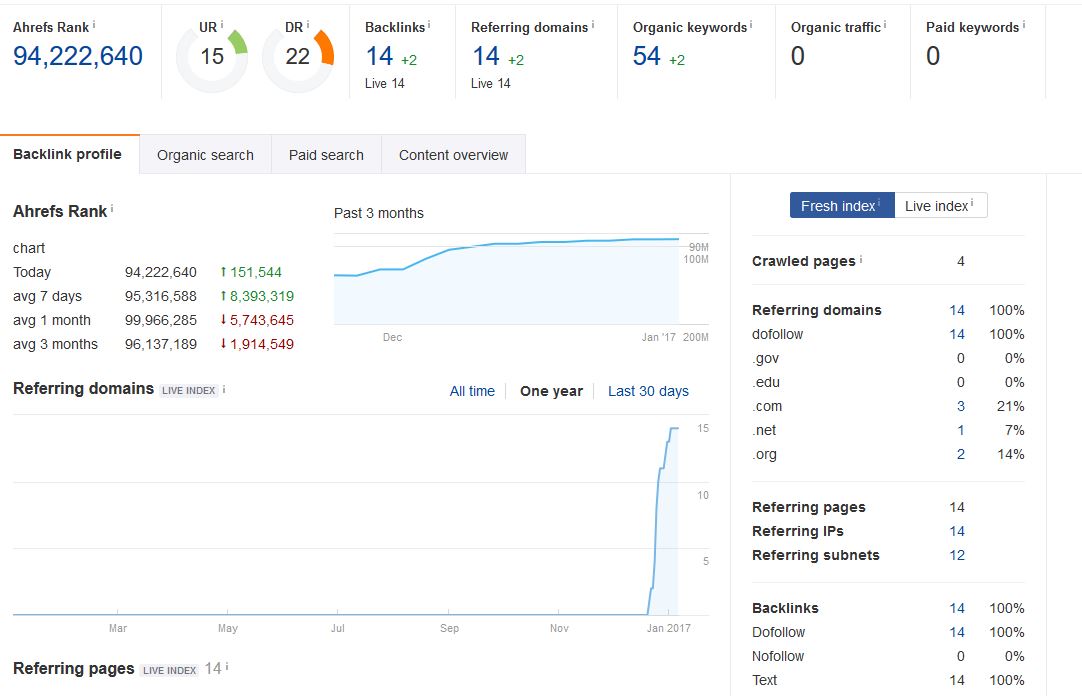Switch to Fresh index
The width and height of the screenshot is (1082, 696).
coord(842,206)
